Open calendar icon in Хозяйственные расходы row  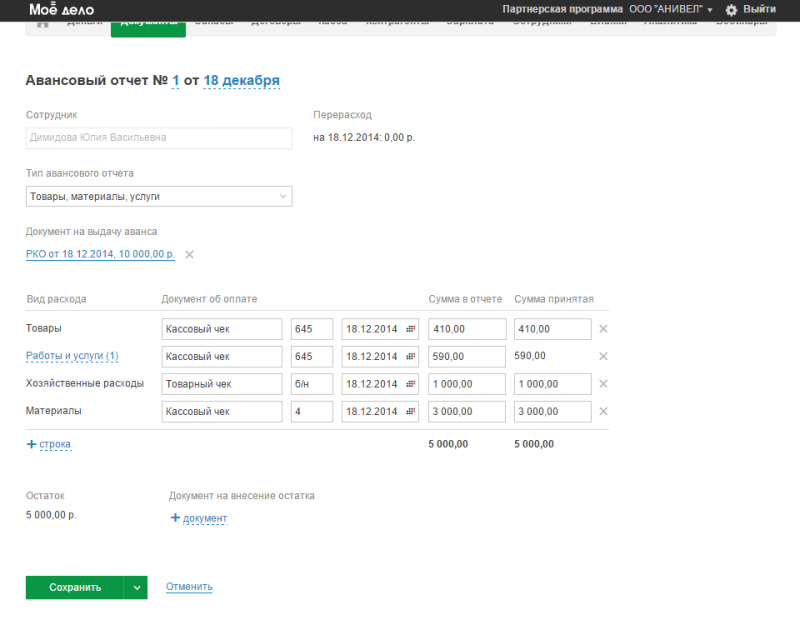(410, 384)
